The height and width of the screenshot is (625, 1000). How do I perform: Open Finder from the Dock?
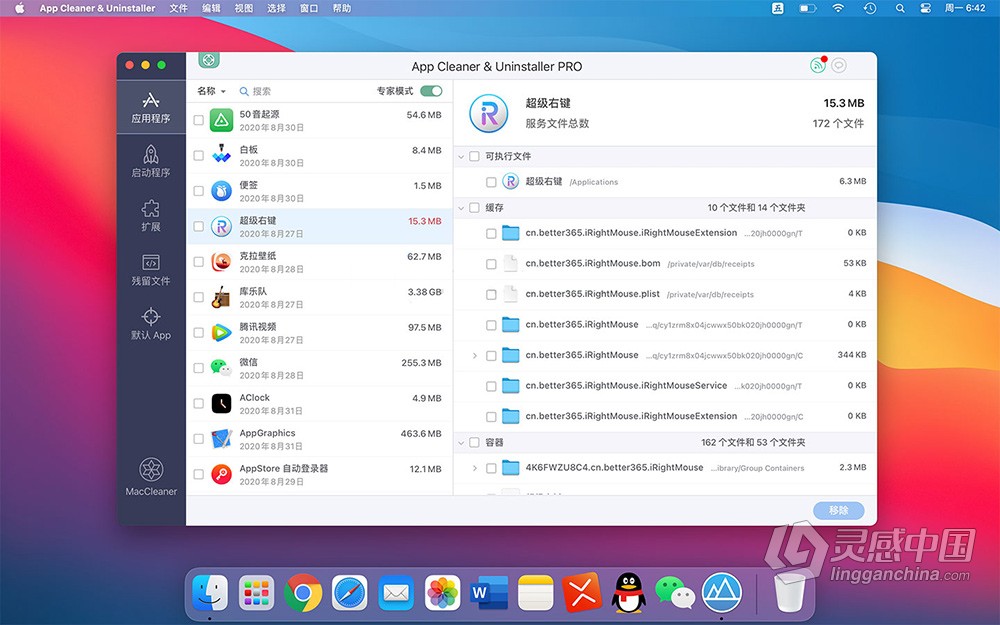pyautogui.click(x=210, y=593)
